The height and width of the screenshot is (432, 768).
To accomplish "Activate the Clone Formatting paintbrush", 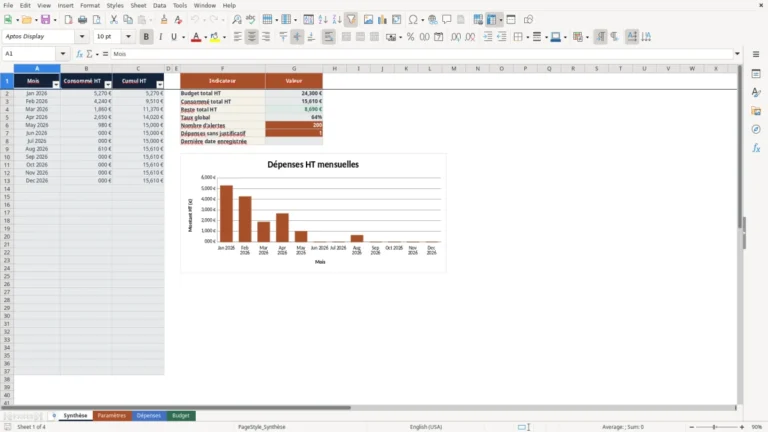I will 164,20.
